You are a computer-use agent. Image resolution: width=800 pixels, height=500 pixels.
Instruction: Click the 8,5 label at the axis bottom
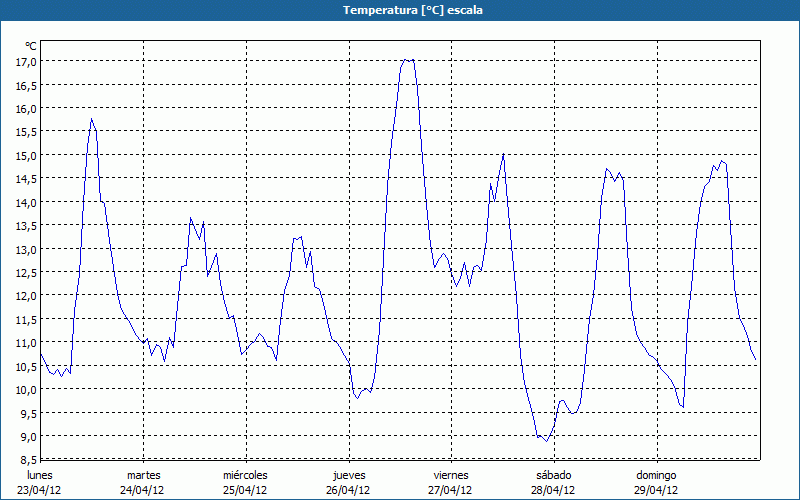[x=26, y=460]
